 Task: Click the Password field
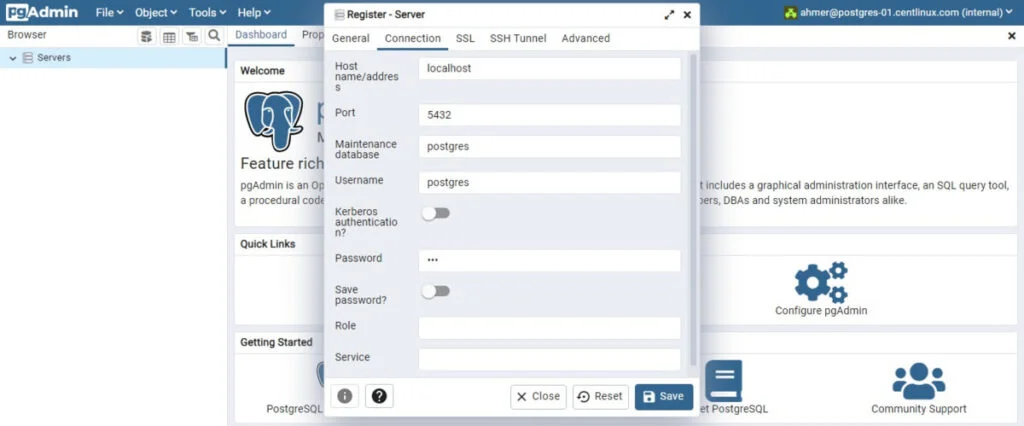(x=549, y=261)
